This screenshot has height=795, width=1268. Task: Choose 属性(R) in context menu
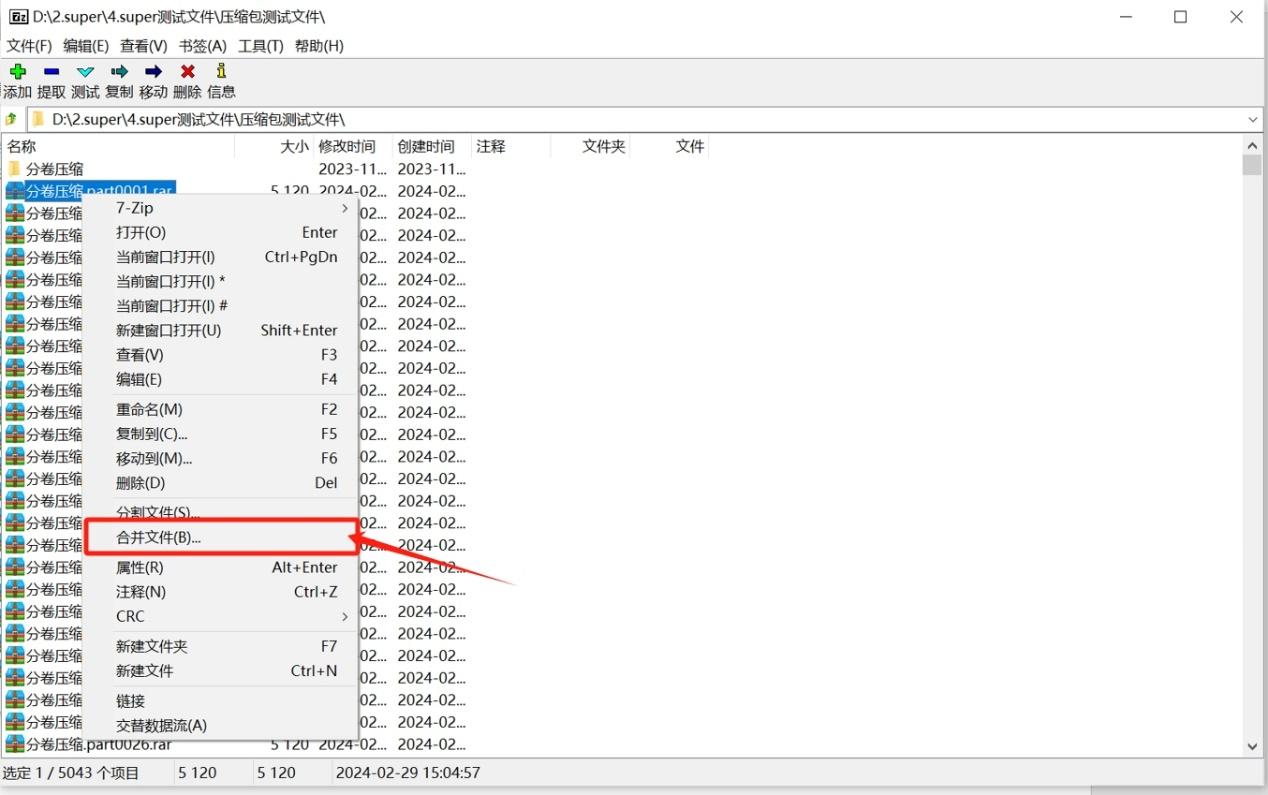coord(221,567)
